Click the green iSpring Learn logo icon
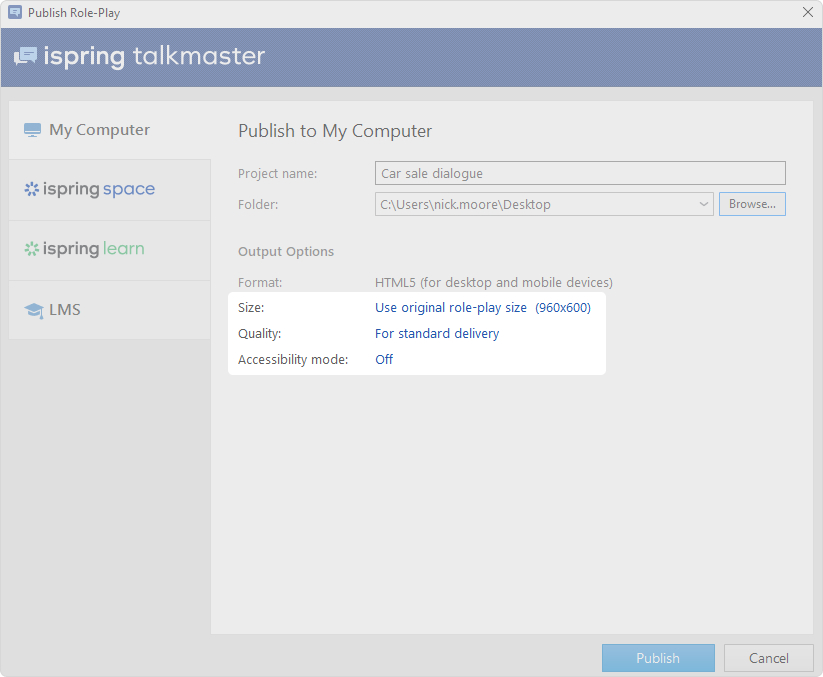This screenshot has width=823, height=677. point(31,249)
